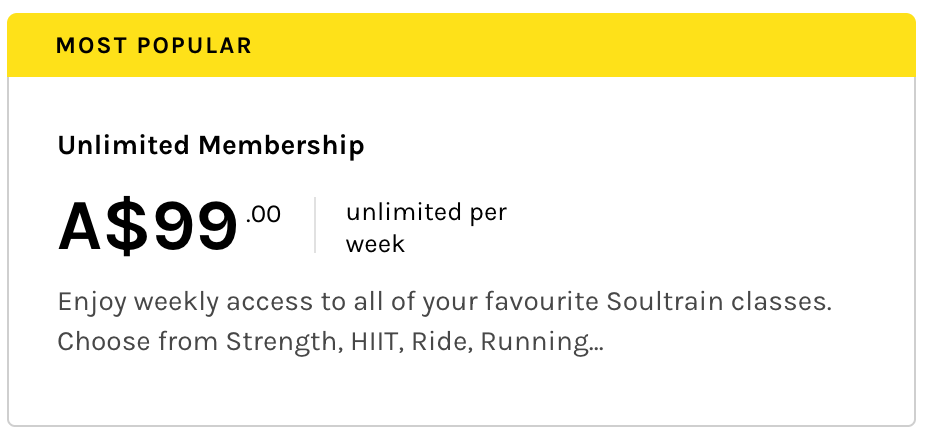Click the word "week" under "unlimited per"
The width and height of the screenshot is (930, 440).
point(375,244)
